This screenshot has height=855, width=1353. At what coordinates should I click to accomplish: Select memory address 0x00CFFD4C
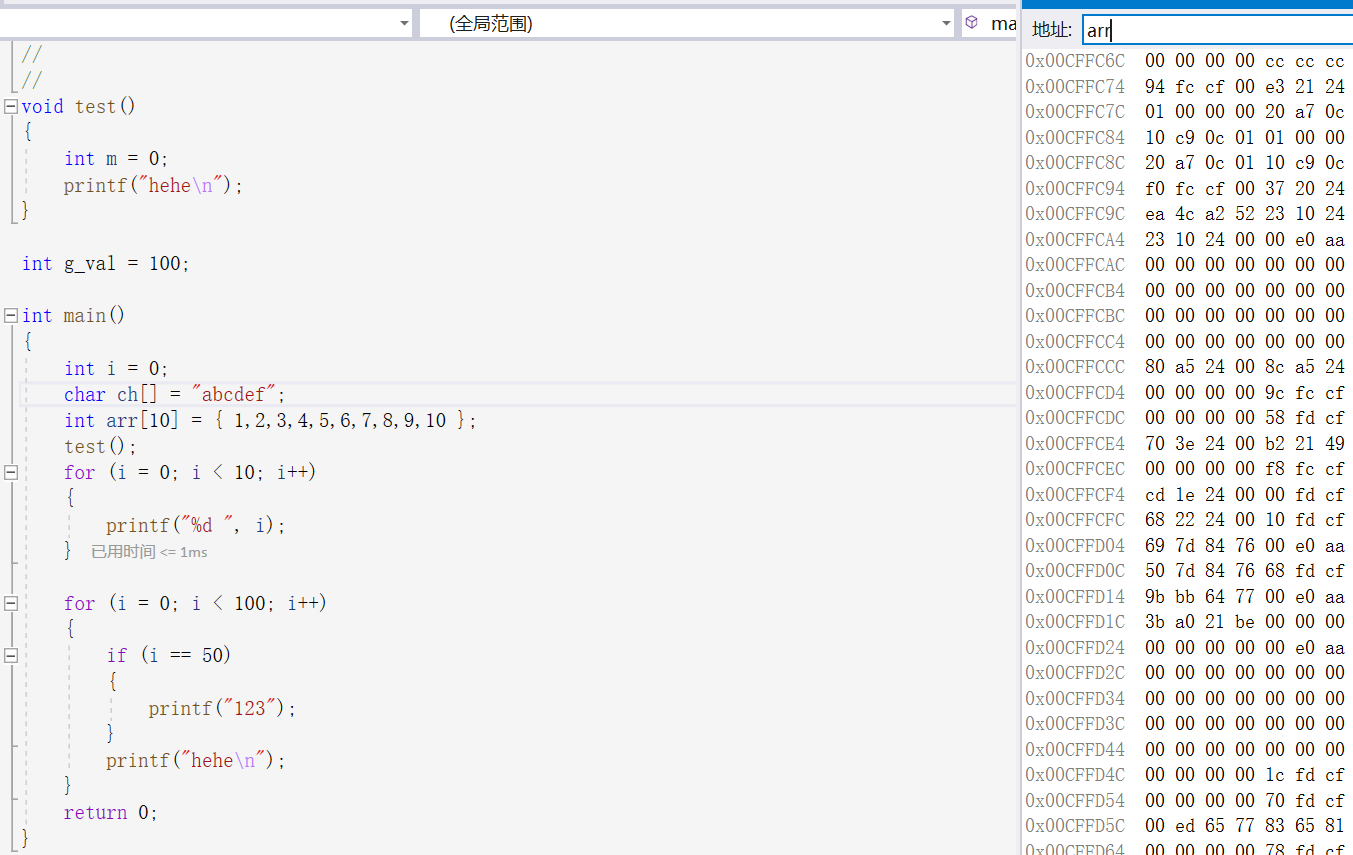(1075, 774)
